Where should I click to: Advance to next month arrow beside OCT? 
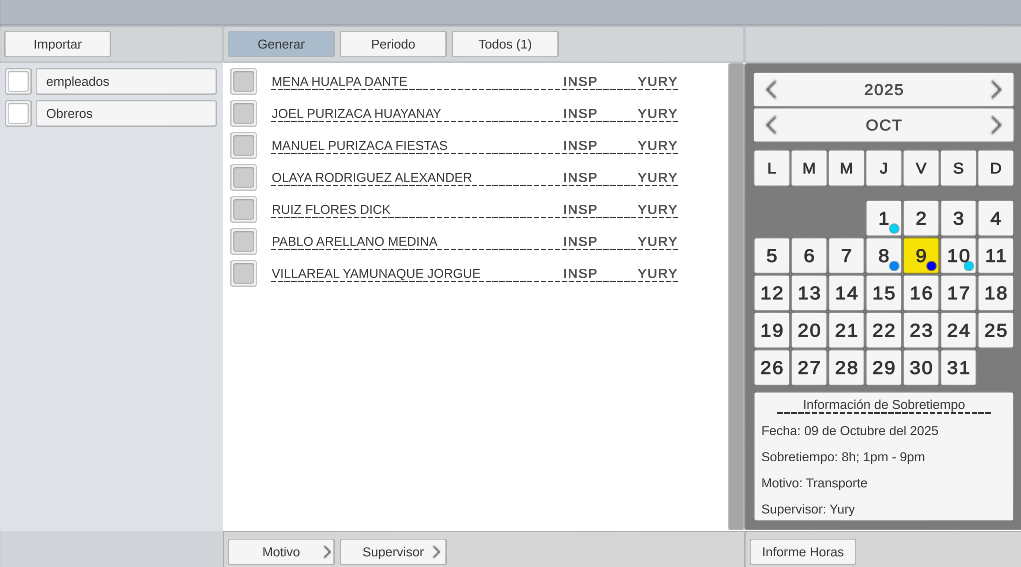point(996,126)
